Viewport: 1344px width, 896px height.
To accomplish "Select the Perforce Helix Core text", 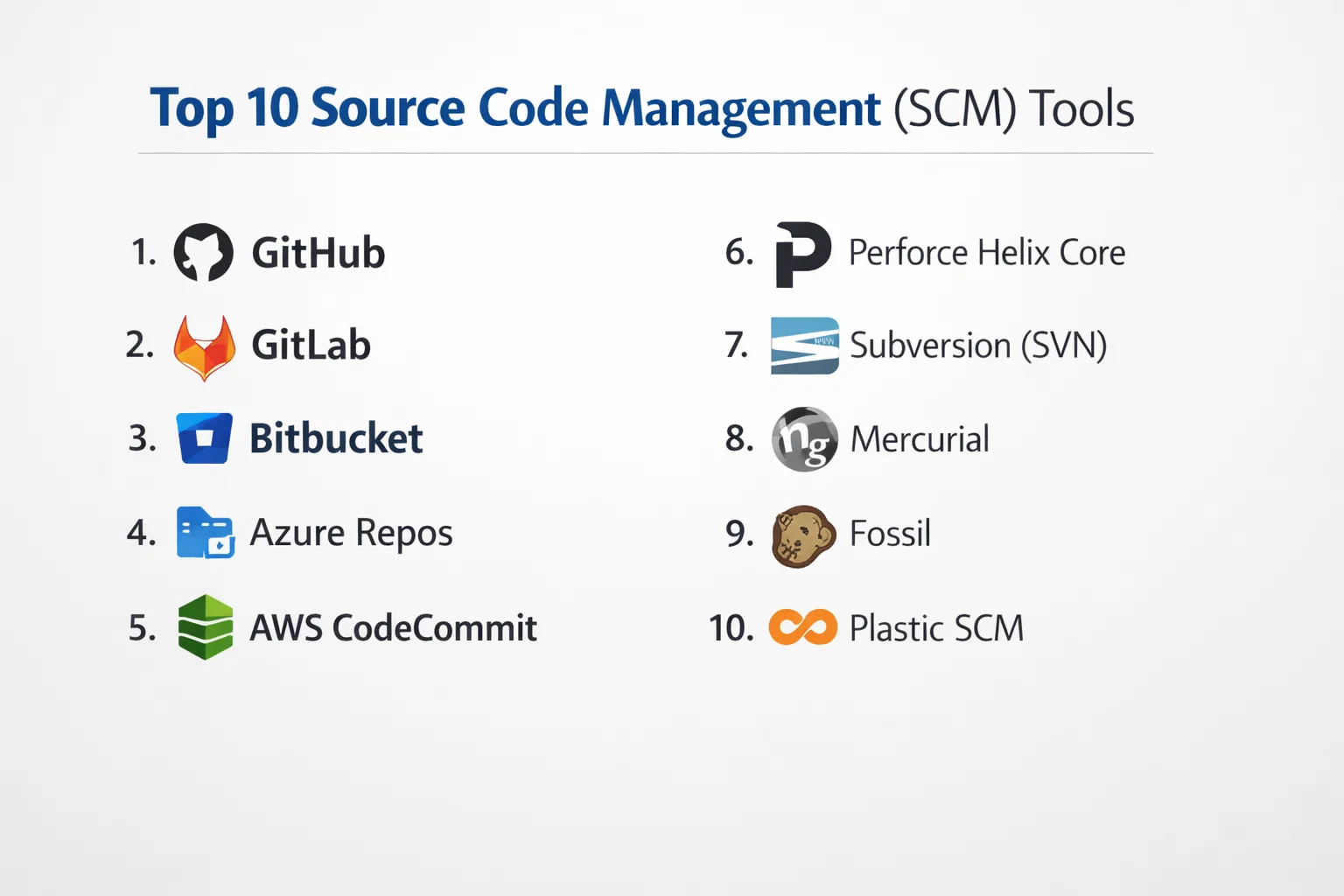I will tap(986, 253).
